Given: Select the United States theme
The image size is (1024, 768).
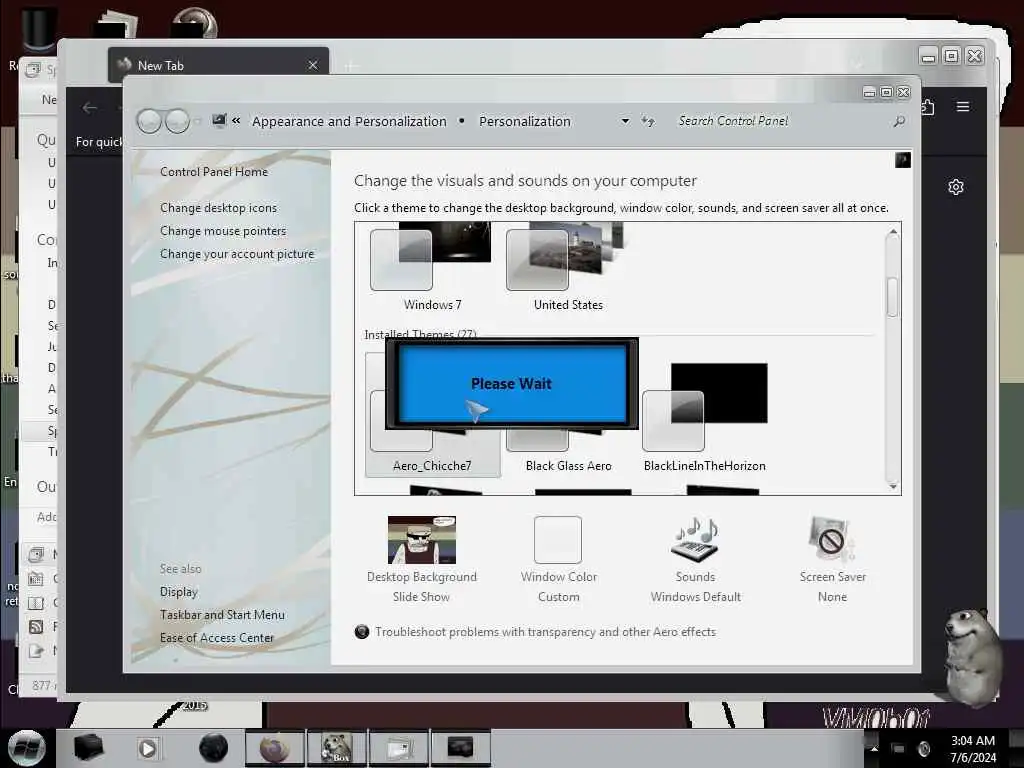Looking at the screenshot, I should [x=568, y=268].
